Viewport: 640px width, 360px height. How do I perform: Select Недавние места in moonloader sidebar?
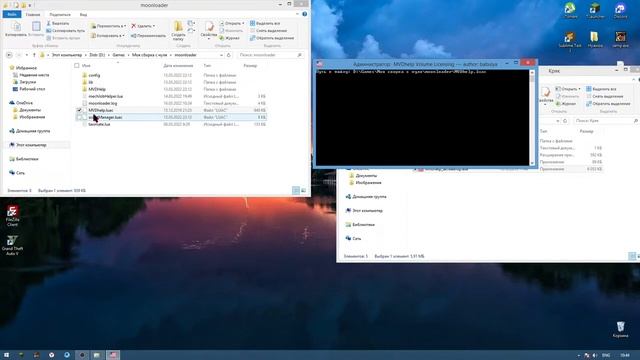[34, 75]
